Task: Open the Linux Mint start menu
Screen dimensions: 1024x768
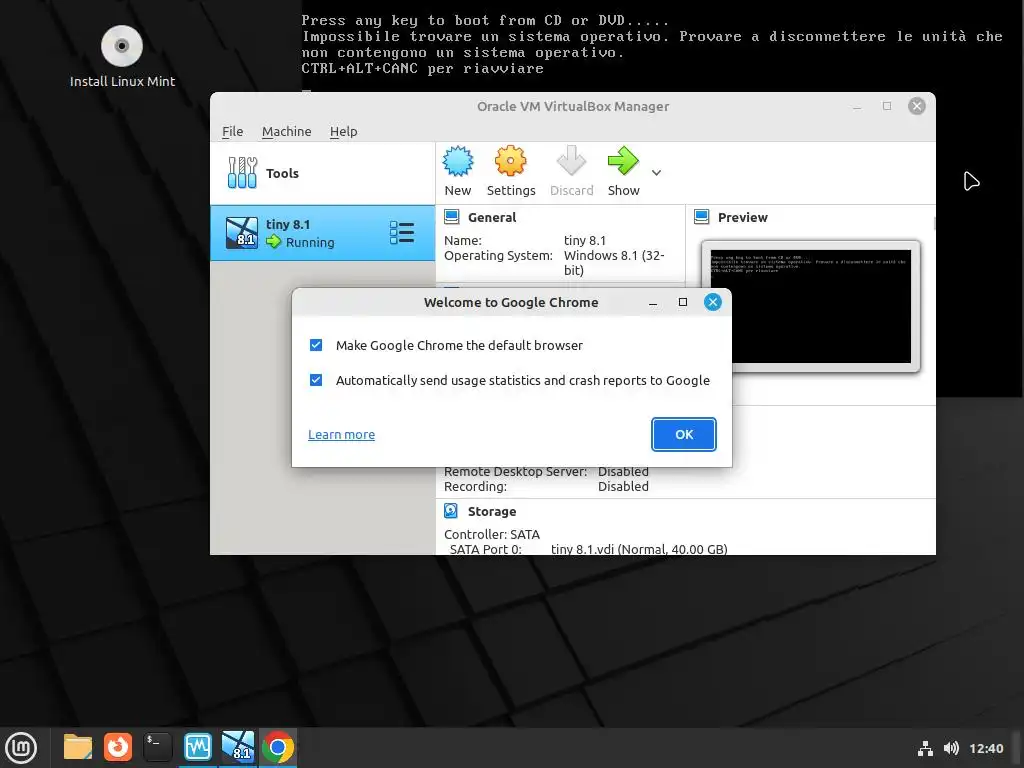Action: (21, 748)
